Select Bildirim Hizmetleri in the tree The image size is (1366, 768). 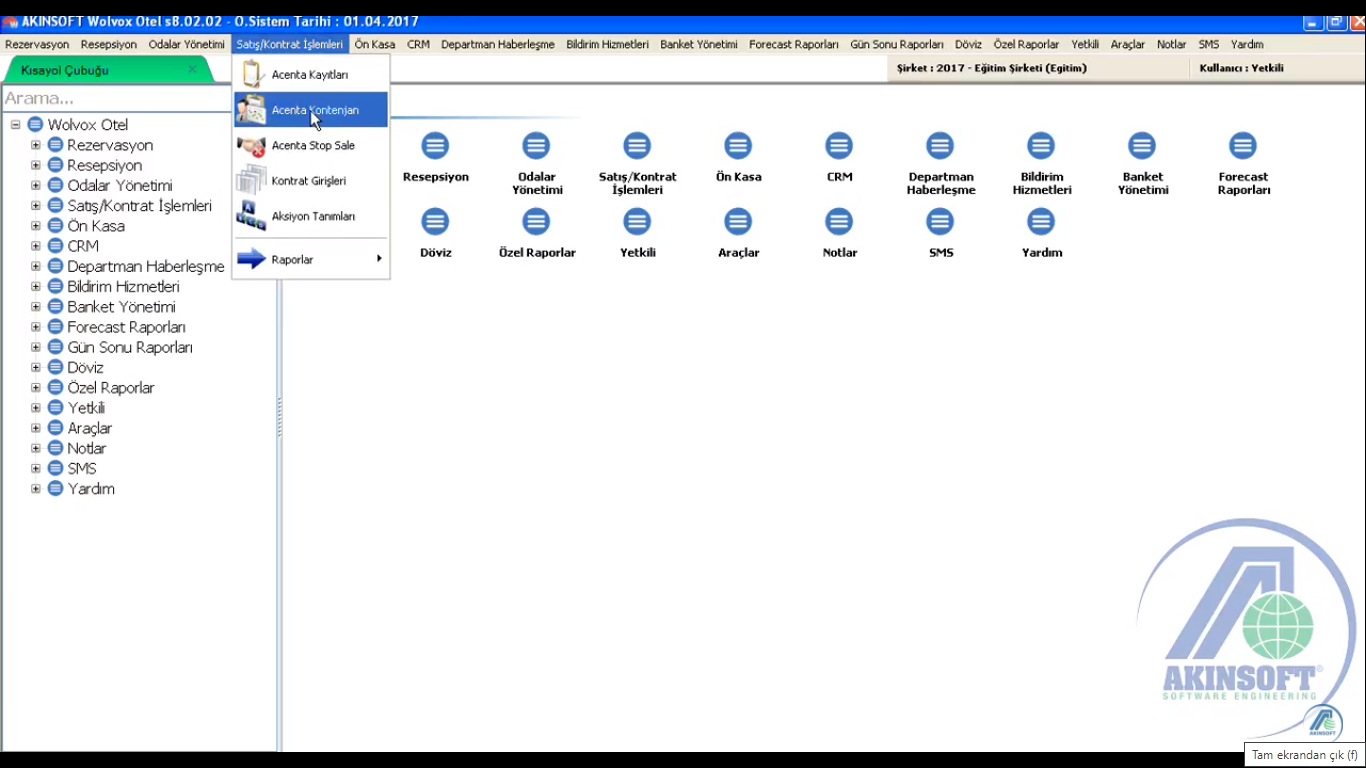[123, 287]
